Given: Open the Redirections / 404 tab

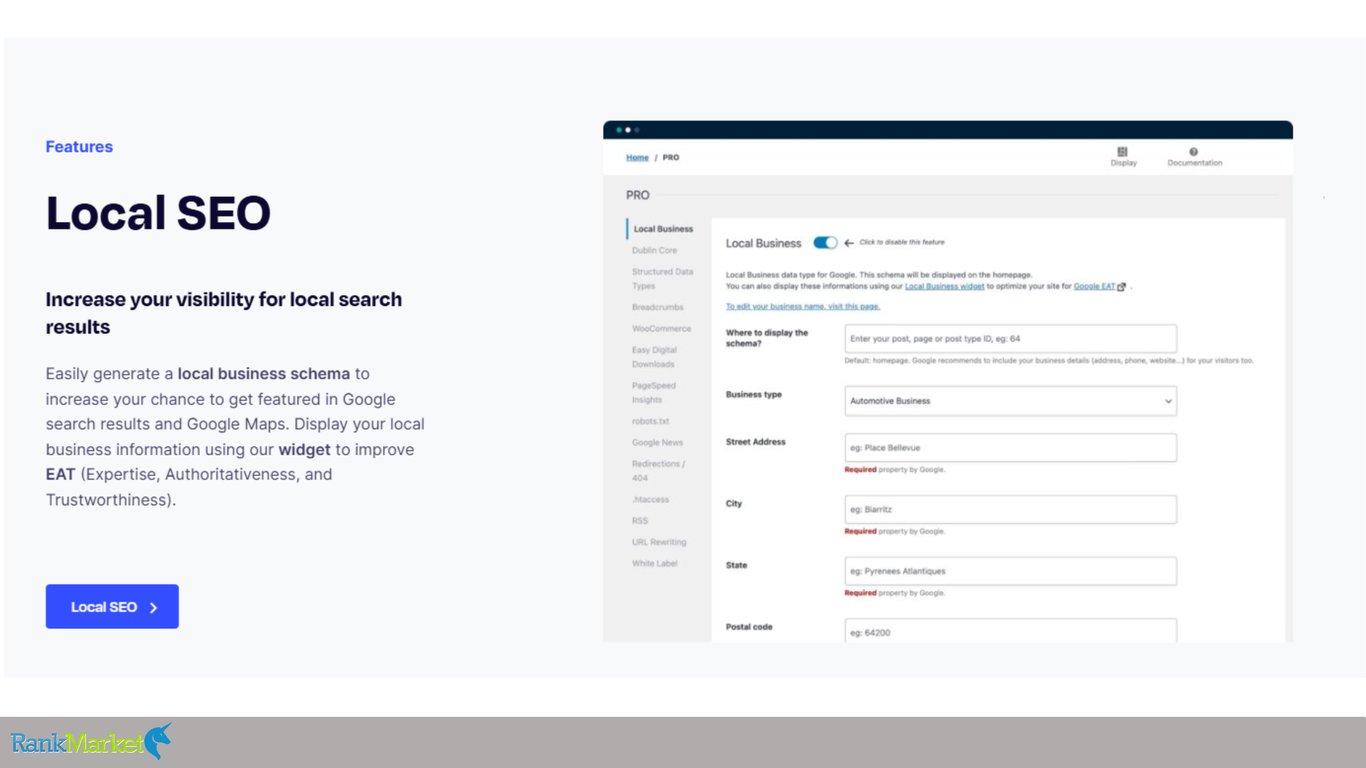Looking at the screenshot, I should point(658,471).
